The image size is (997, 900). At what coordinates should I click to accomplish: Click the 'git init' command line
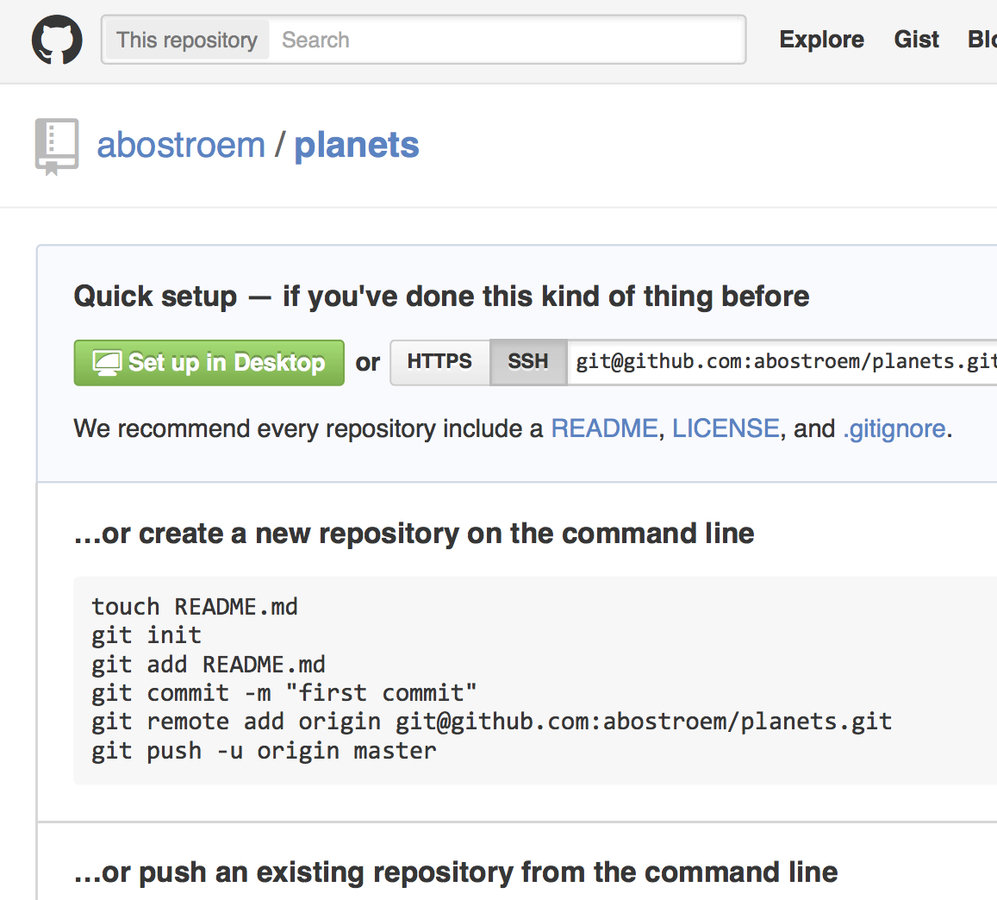pyautogui.click(x=146, y=635)
